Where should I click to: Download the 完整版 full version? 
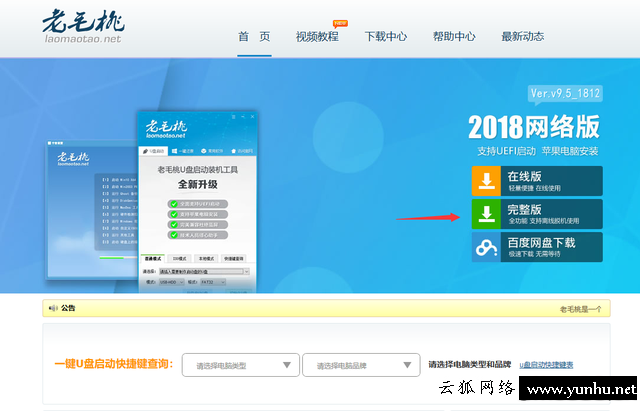pos(537,214)
